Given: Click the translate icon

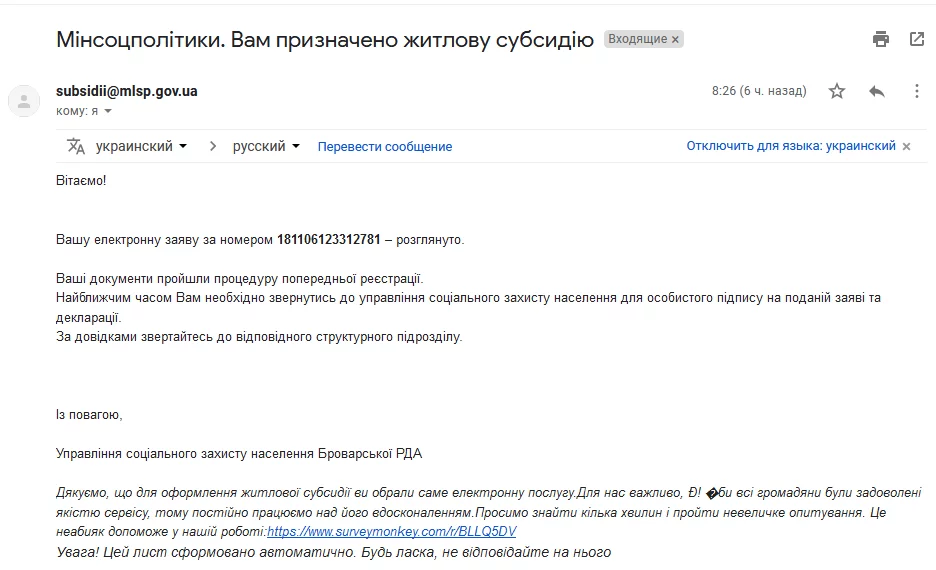Looking at the screenshot, I should coord(76,146).
